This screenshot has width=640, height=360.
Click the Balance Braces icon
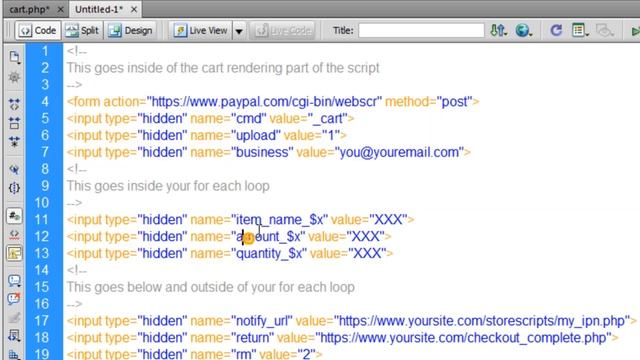click(x=14, y=188)
